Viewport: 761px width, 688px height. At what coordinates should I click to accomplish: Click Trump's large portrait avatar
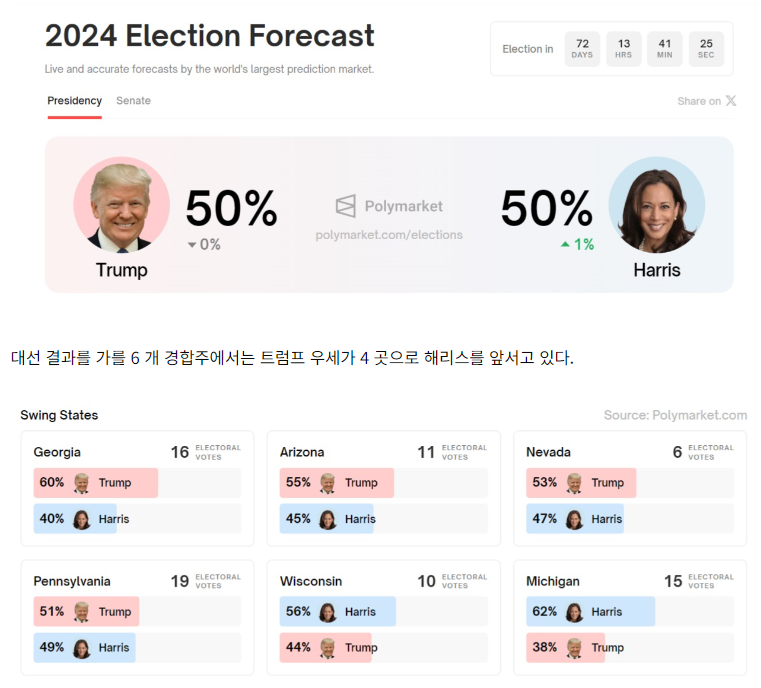point(122,206)
